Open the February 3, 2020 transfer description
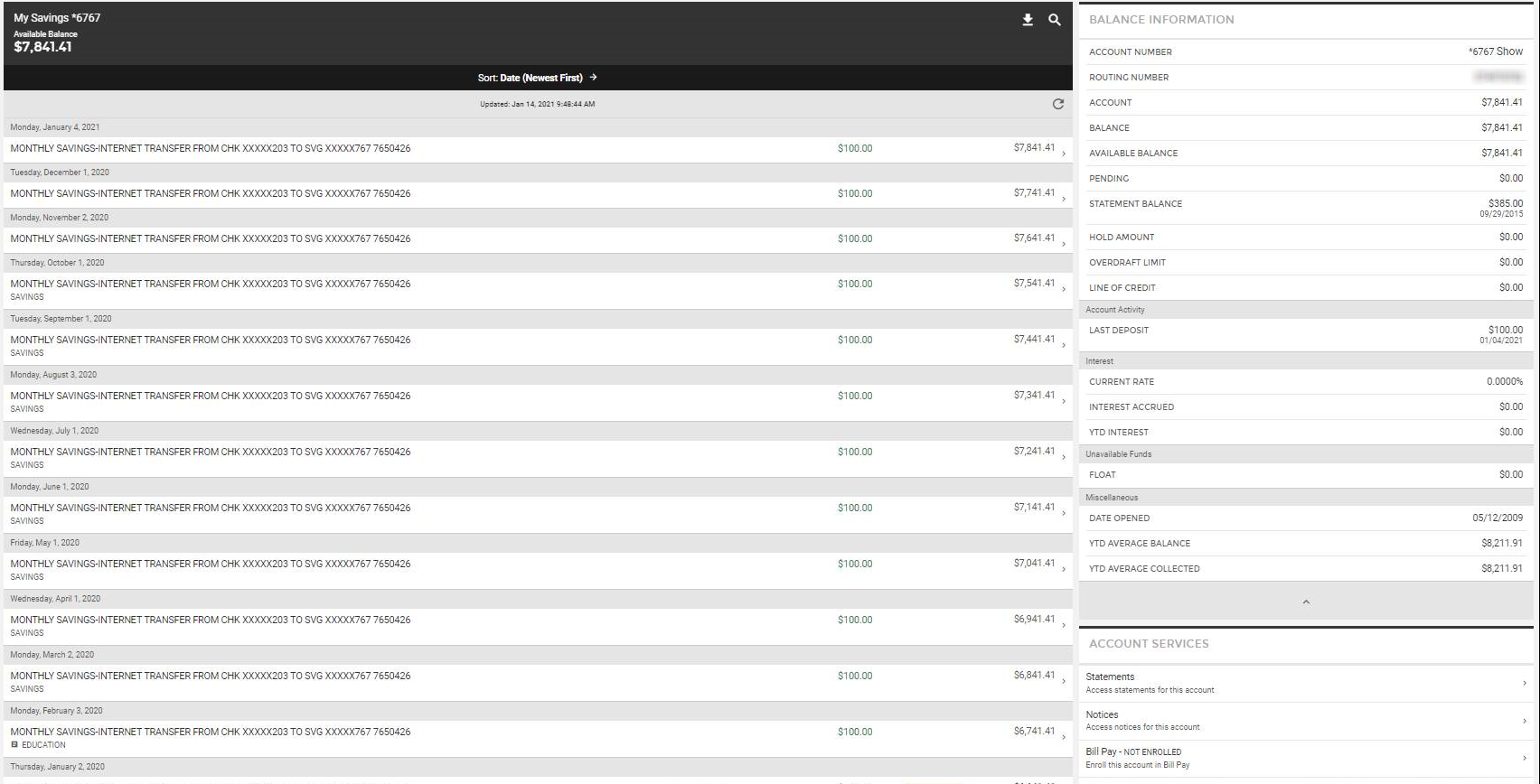The height and width of the screenshot is (784, 1540). coord(211,732)
